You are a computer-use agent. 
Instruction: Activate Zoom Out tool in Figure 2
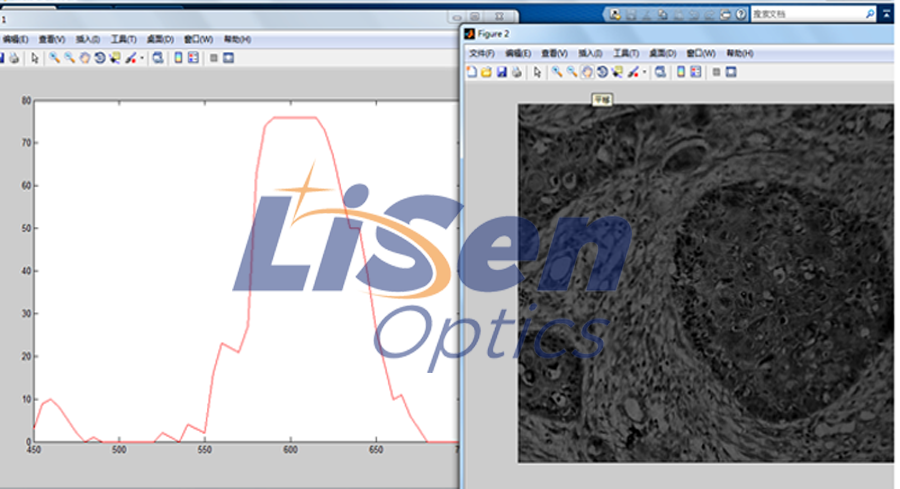point(572,72)
